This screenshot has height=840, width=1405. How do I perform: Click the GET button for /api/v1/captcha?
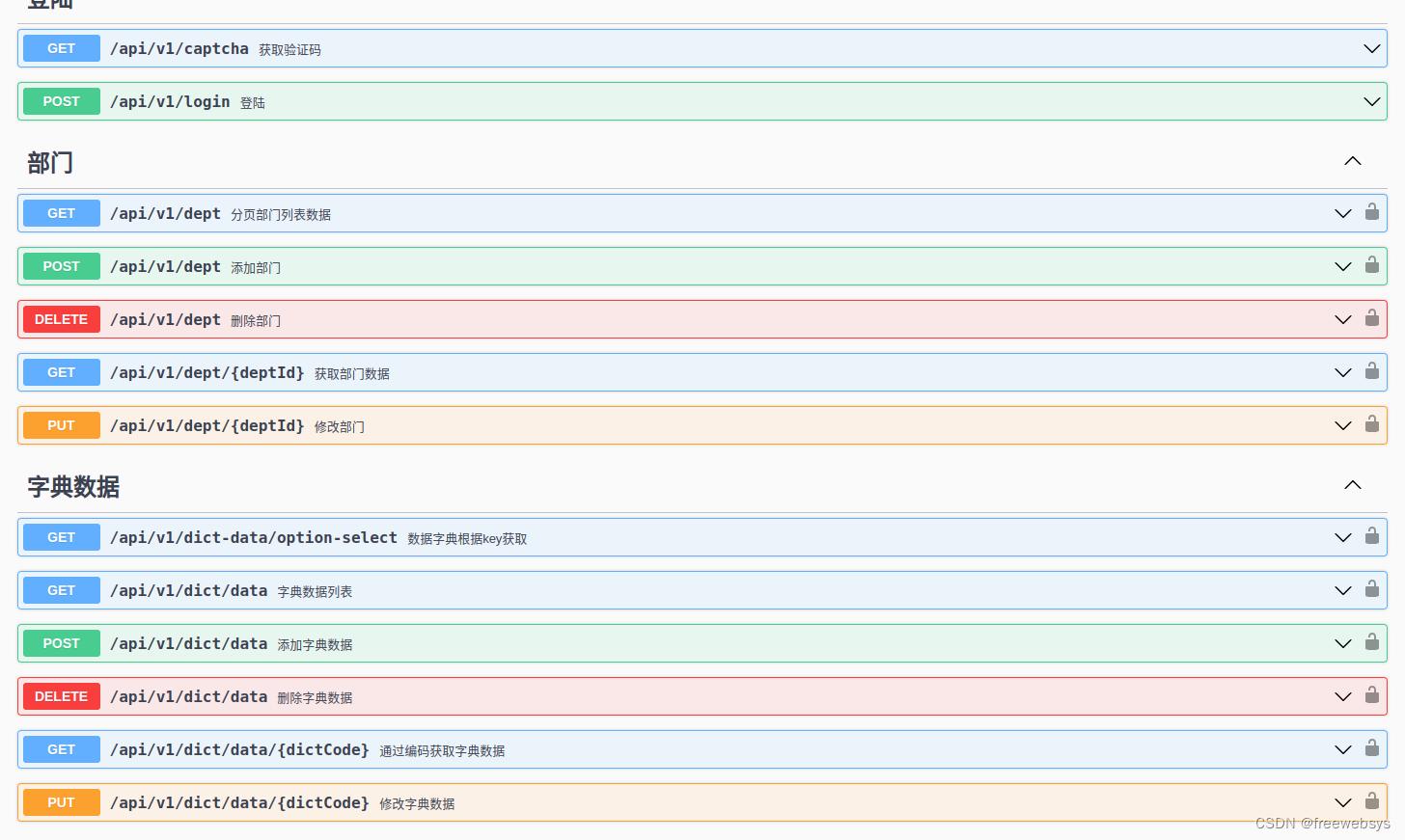(x=61, y=48)
